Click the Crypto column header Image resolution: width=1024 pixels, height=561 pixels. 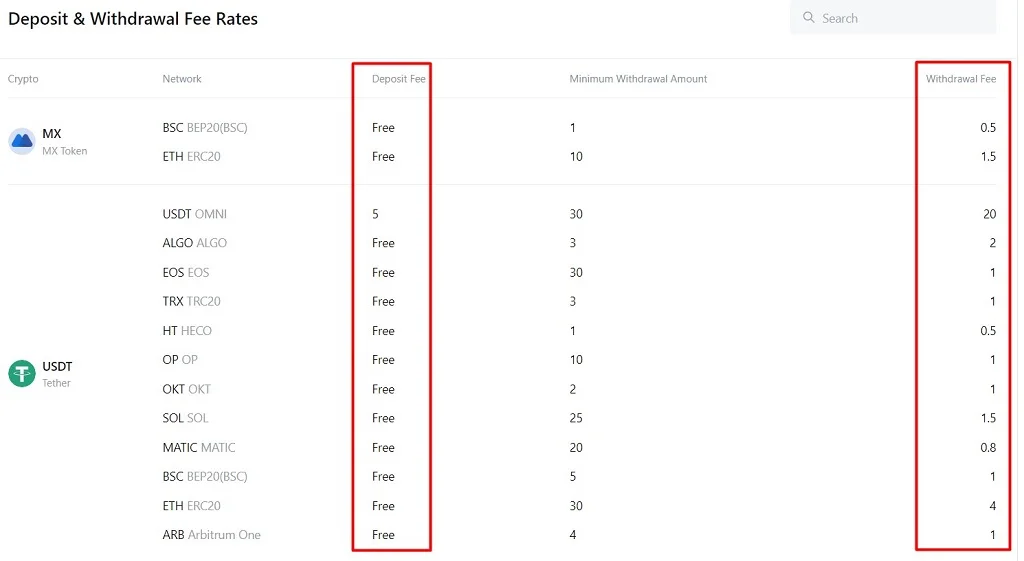[23, 79]
